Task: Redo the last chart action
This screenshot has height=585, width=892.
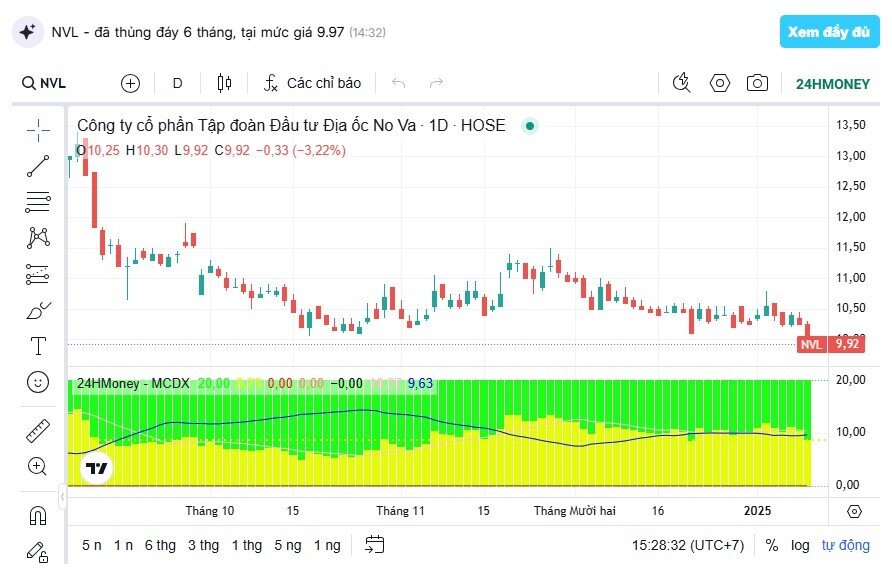Action: (x=436, y=83)
